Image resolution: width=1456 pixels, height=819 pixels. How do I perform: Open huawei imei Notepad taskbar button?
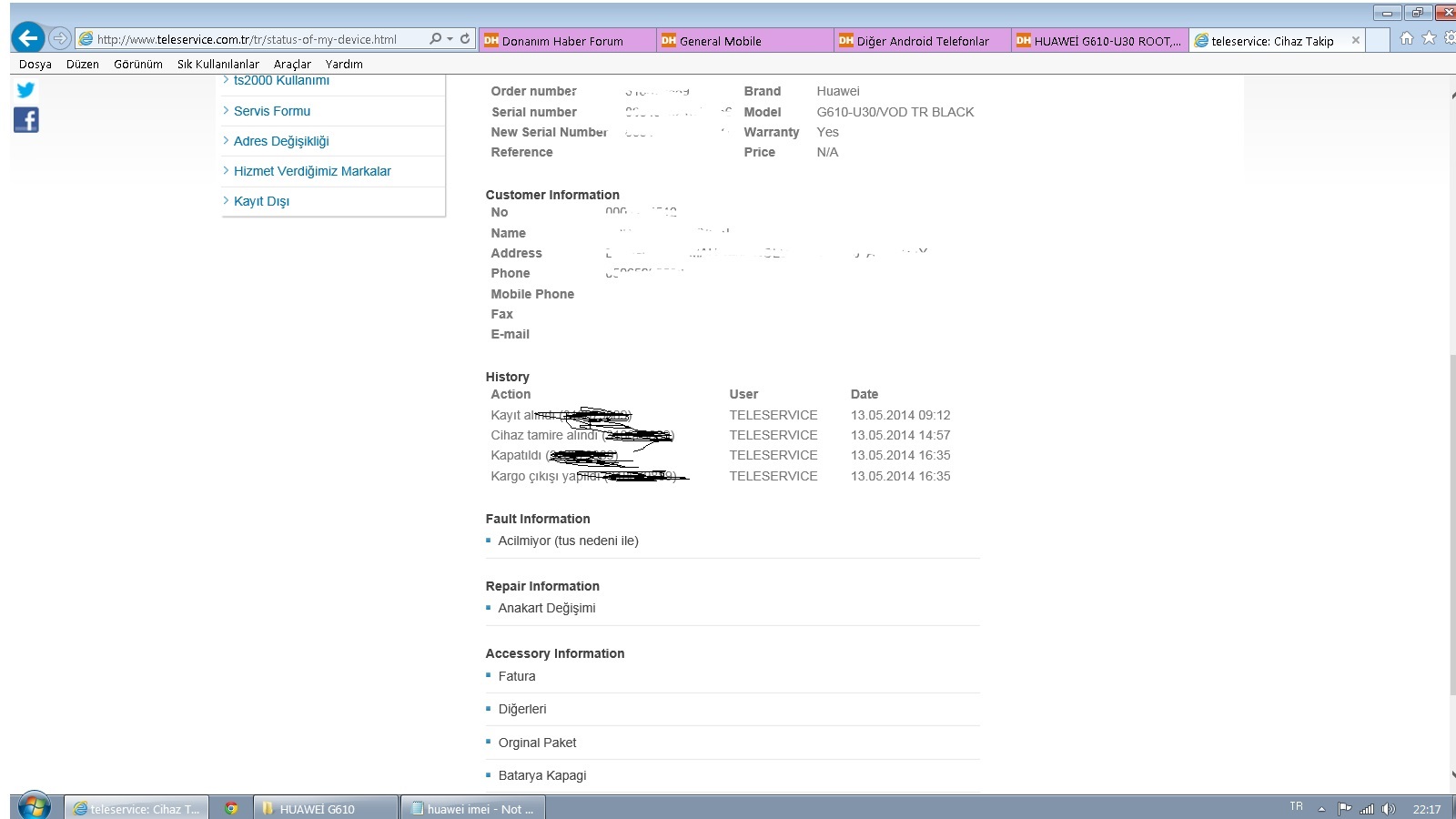coord(472,808)
